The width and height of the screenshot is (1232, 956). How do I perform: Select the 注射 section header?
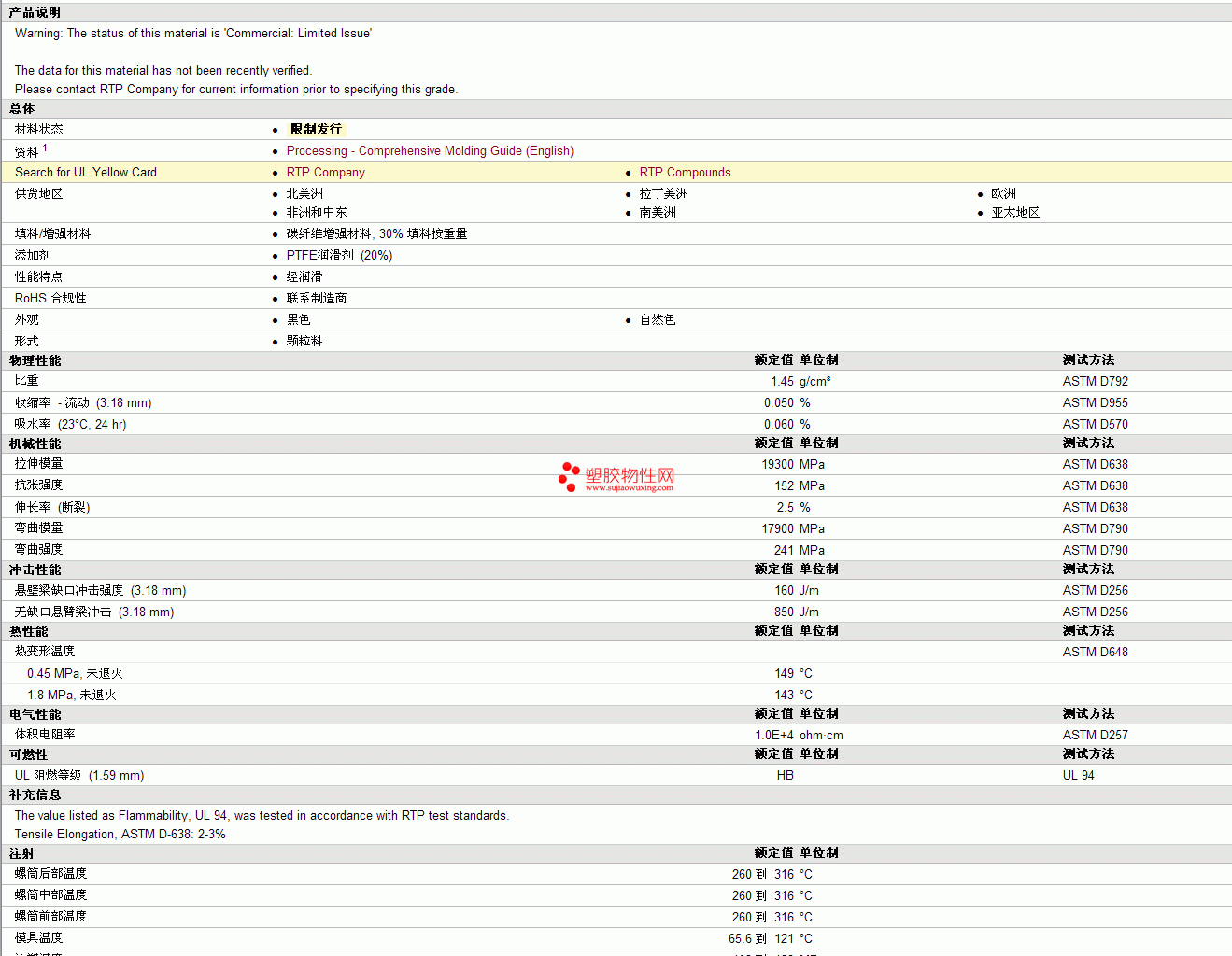(22, 853)
